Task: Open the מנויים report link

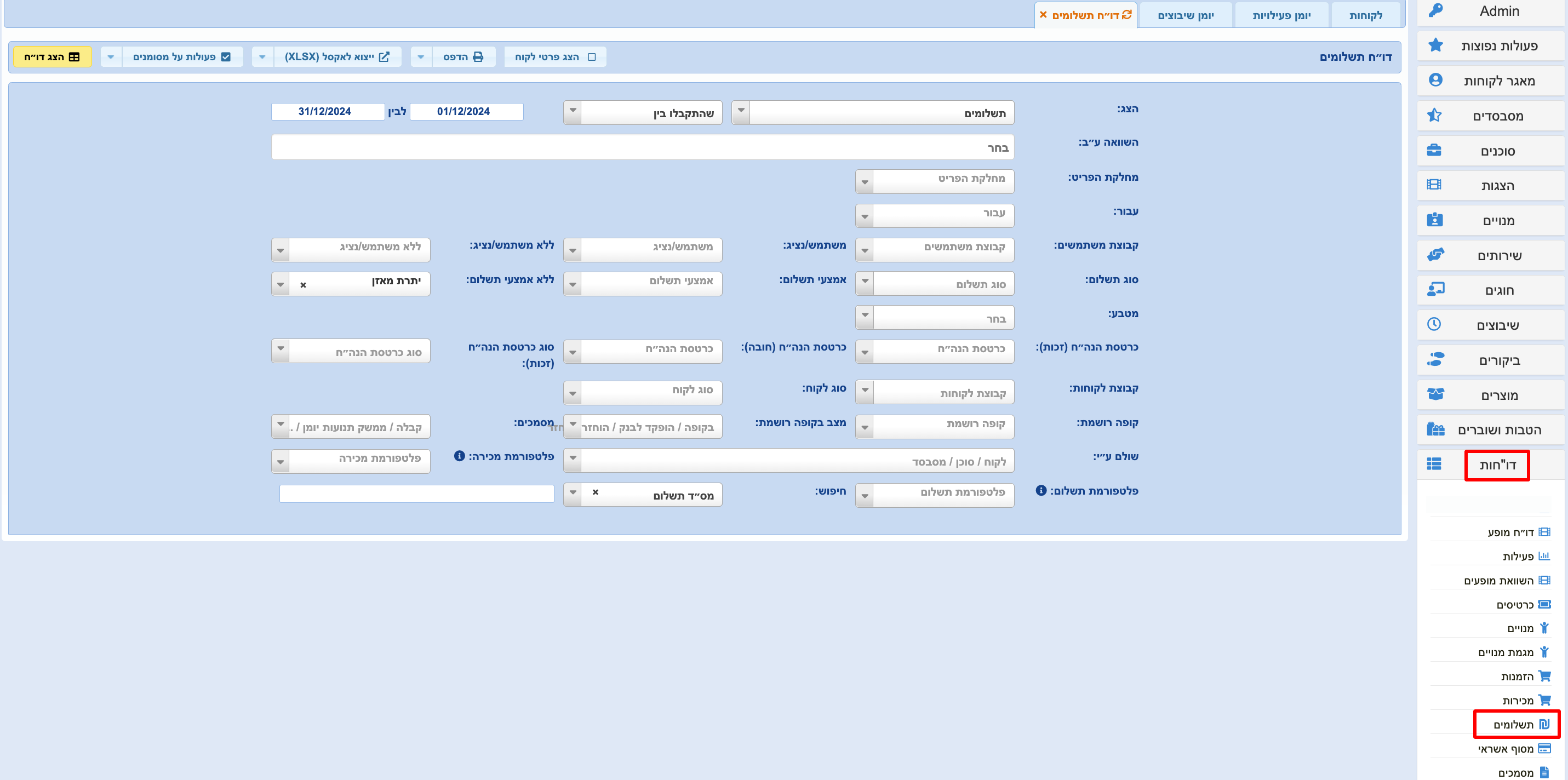Action: pyautogui.click(x=1520, y=628)
